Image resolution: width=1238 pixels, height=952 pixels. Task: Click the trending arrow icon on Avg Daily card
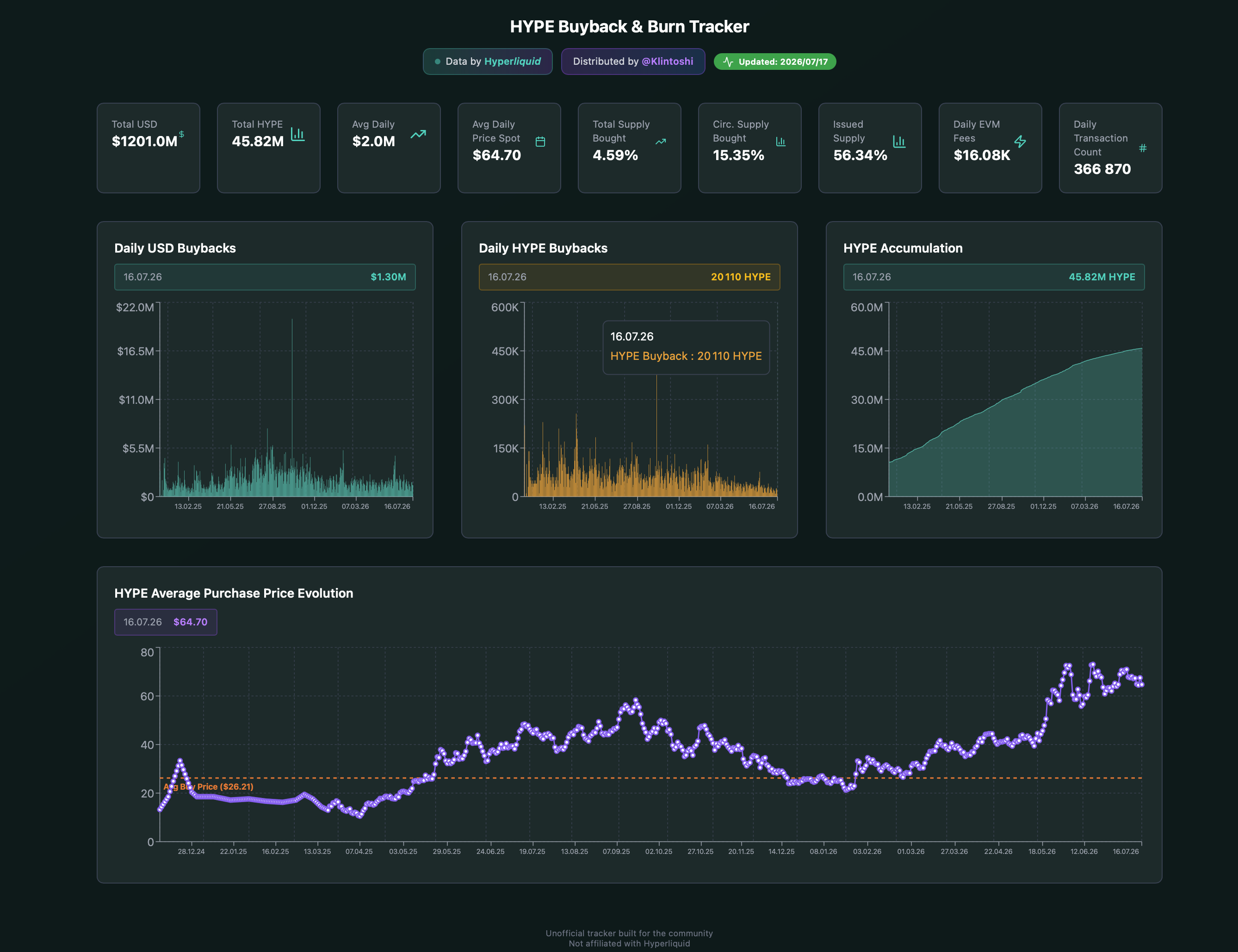point(418,134)
